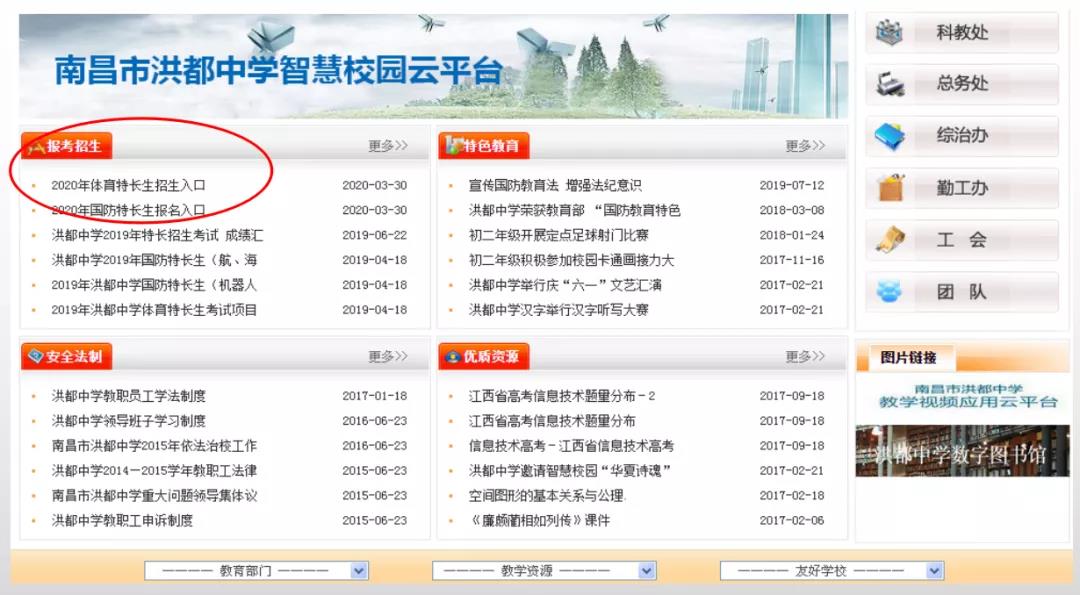The height and width of the screenshot is (595, 1080).
Task: Select the 特色教育 section tab
Action: point(484,146)
